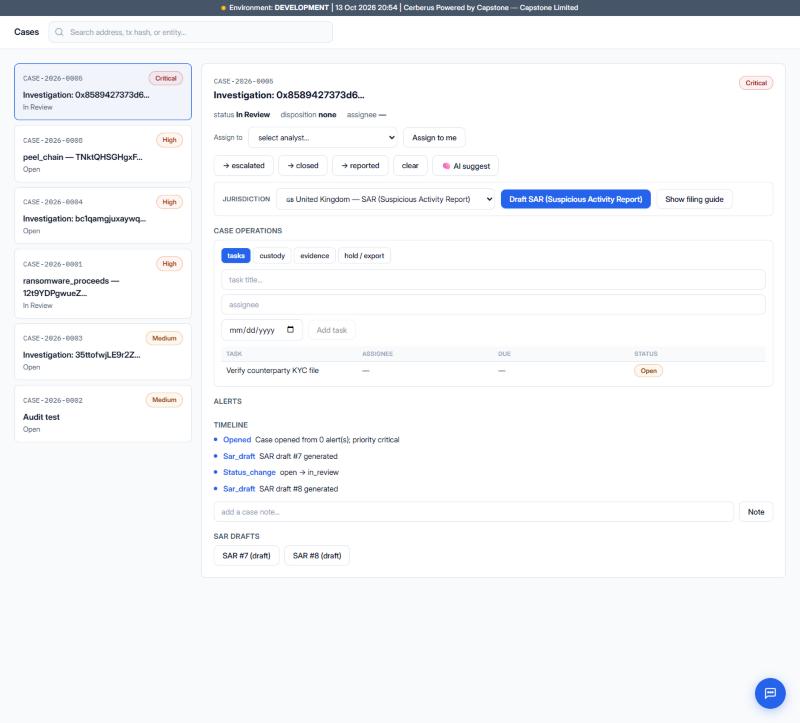This screenshot has height=723, width=800.
Task: Open the Audit test case card
Action: pos(103,414)
